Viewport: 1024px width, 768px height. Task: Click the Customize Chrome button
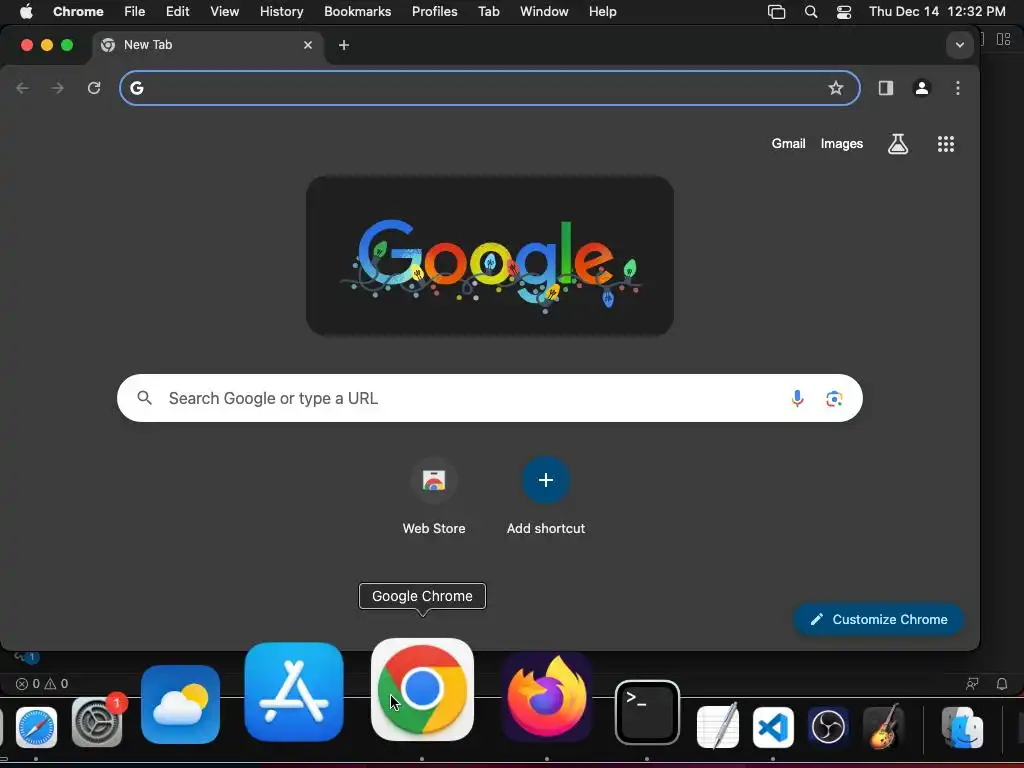click(x=878, y=619)
